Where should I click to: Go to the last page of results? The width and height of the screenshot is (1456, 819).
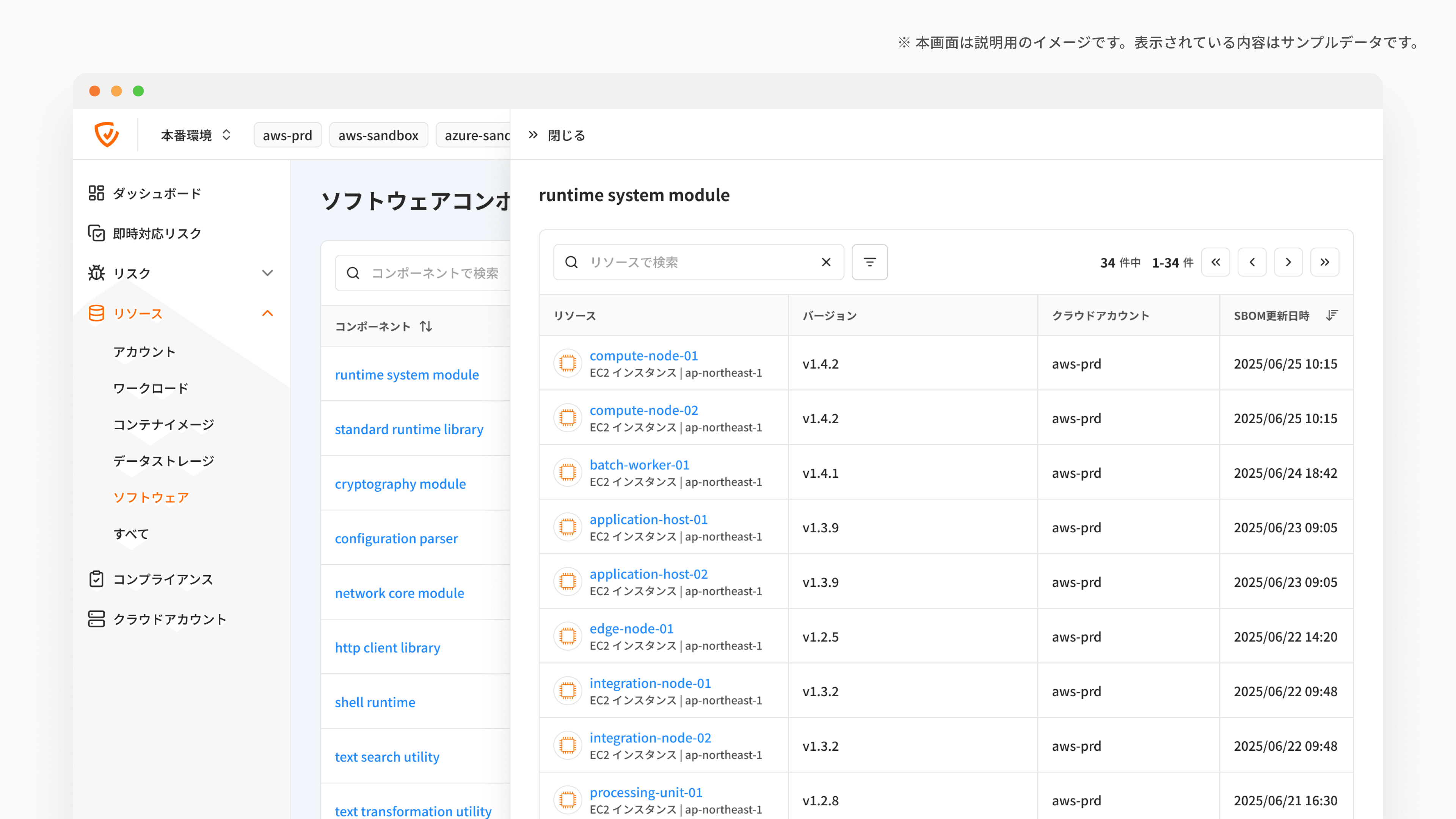click(1324, 262)
